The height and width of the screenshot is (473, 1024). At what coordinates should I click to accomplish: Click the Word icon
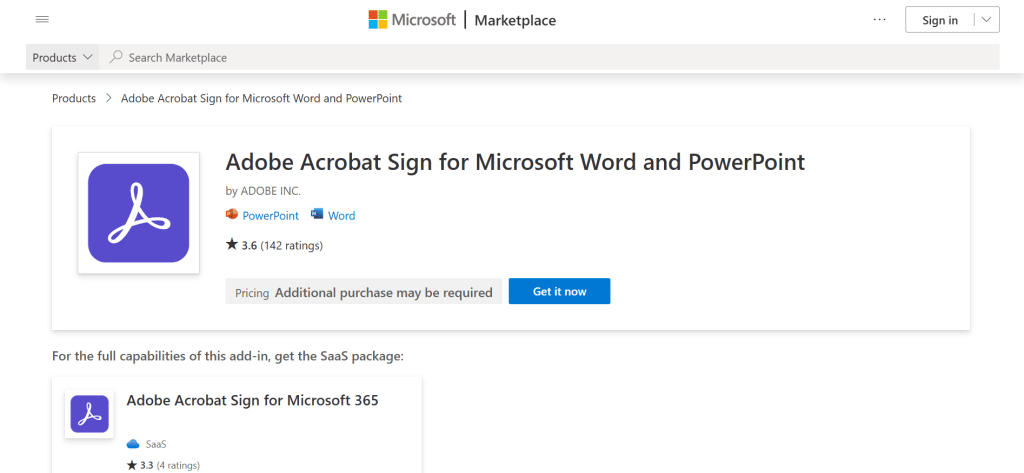(x=317, y=215)
